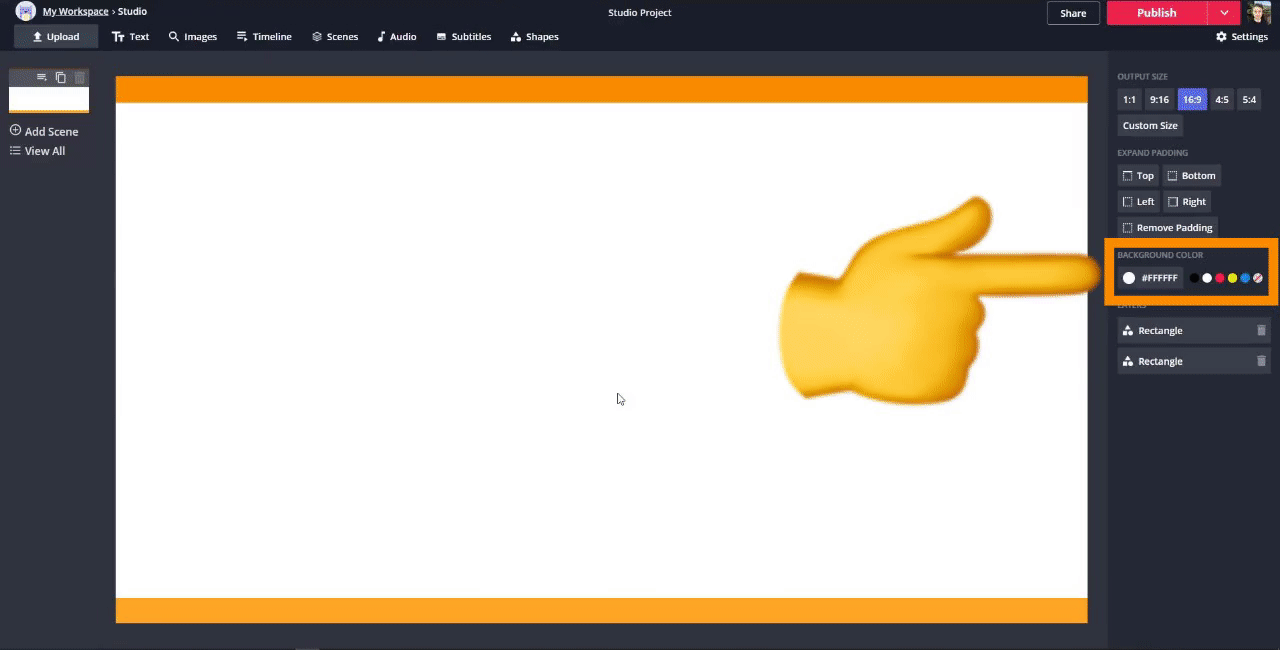This screenshot has width=1280, height=650.
Task: Open the My Workspace link
Action: (x=75, y=12)
